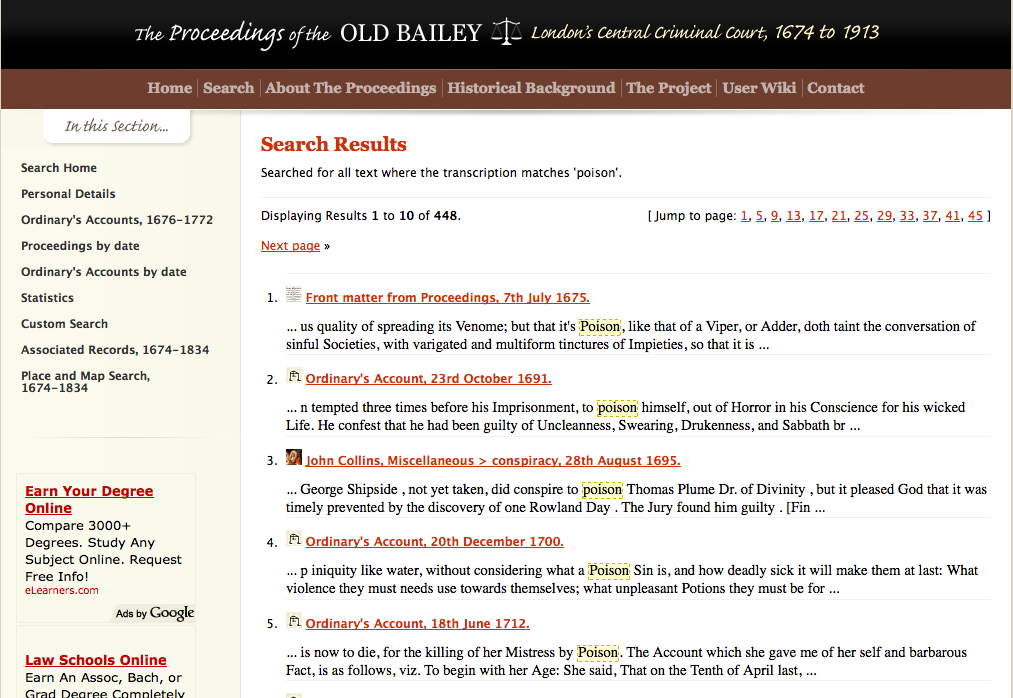The height and width of the screenshot is (698, 1013).
Task: Click the Earn Your Degree Online ad
Action: (89, 499)
